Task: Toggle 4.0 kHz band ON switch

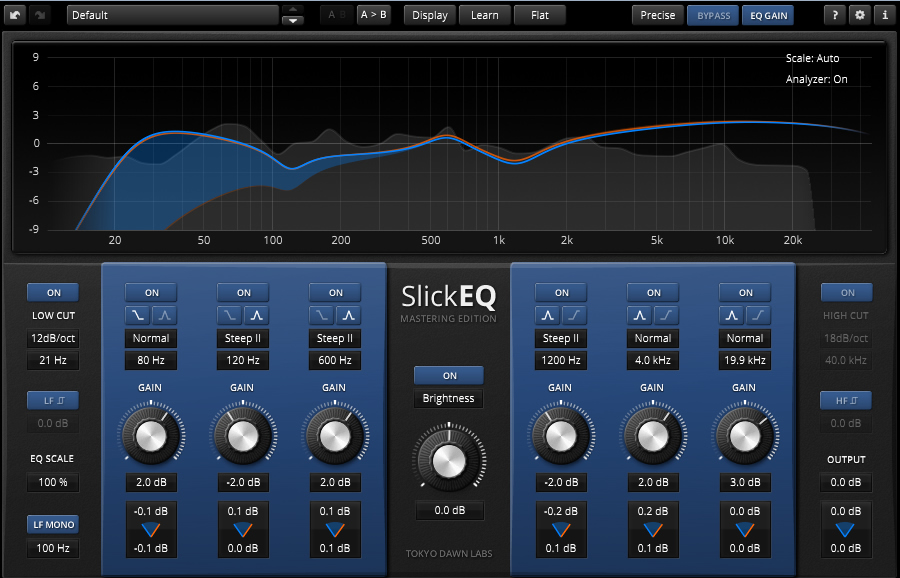Action: [x=653, y=293]
